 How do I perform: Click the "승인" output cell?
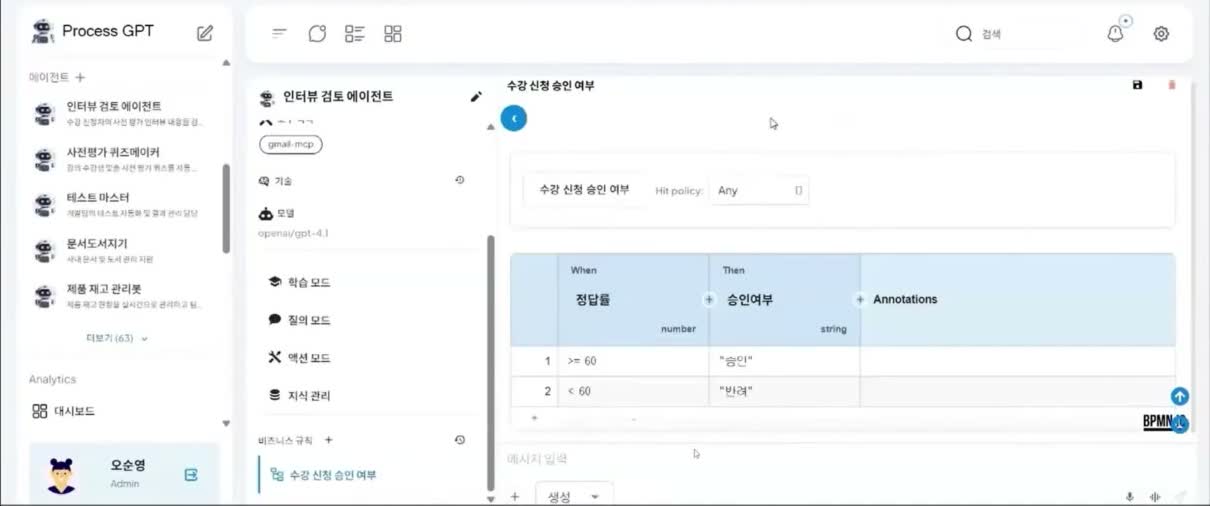click(x=785, y=361)
